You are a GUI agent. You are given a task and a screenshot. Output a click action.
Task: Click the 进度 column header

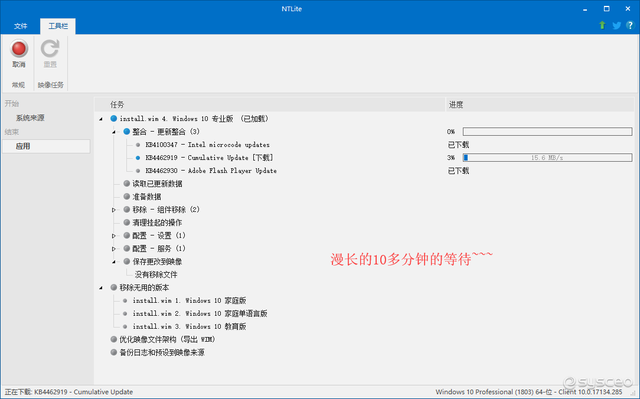coord(540,104)
